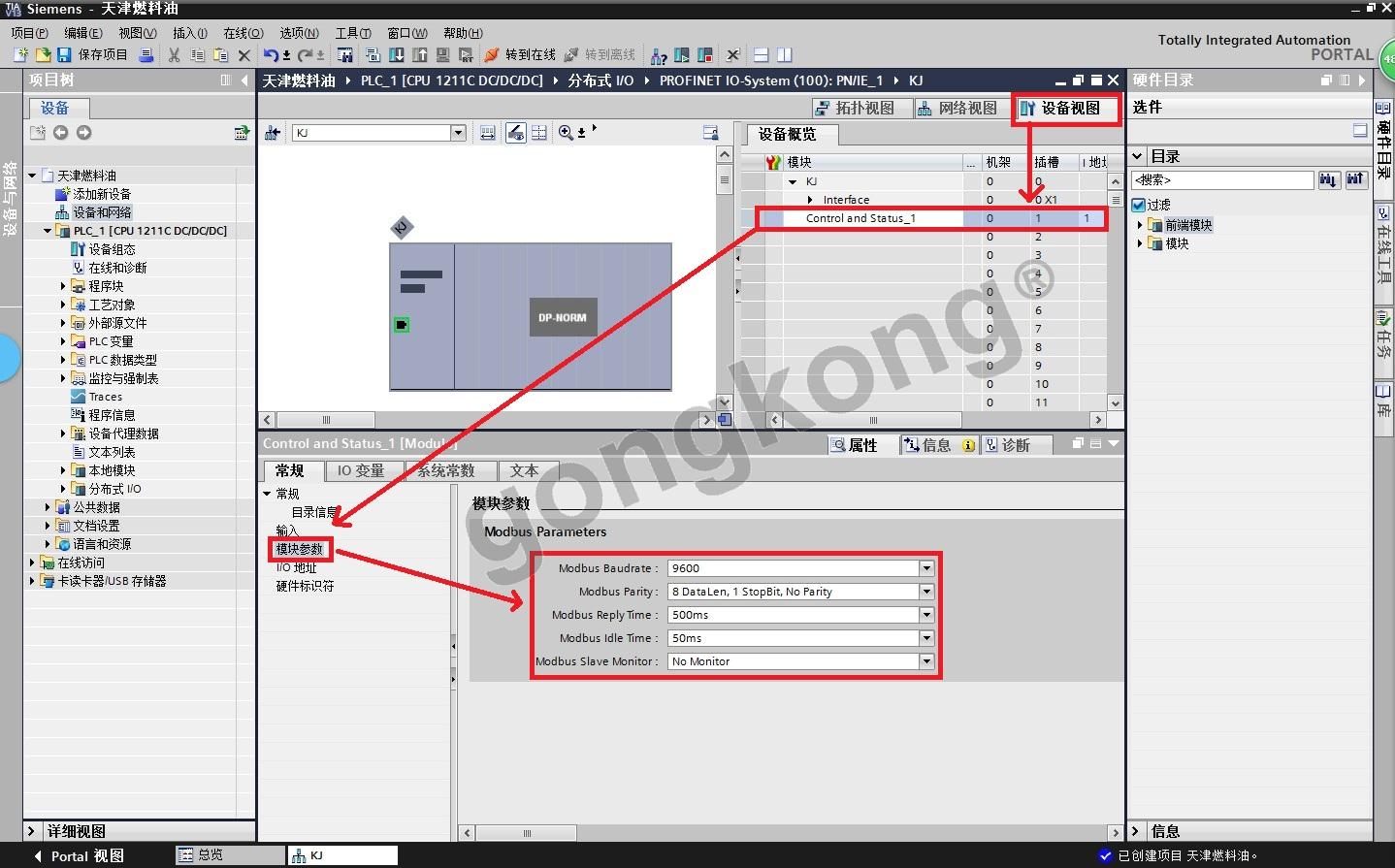
Task: Go online via 转到在线
Action: [x=520, y=55]
